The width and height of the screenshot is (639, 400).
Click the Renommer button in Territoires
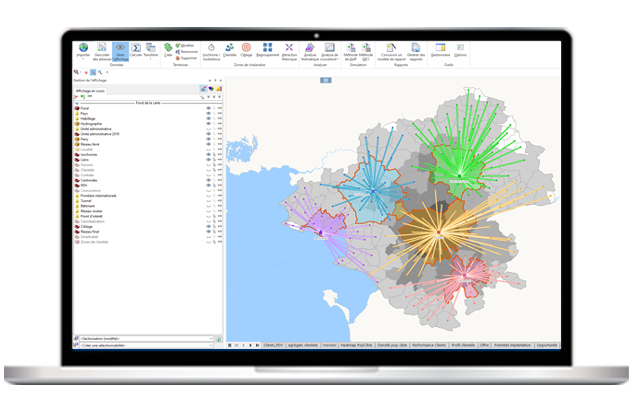(187, 51)
